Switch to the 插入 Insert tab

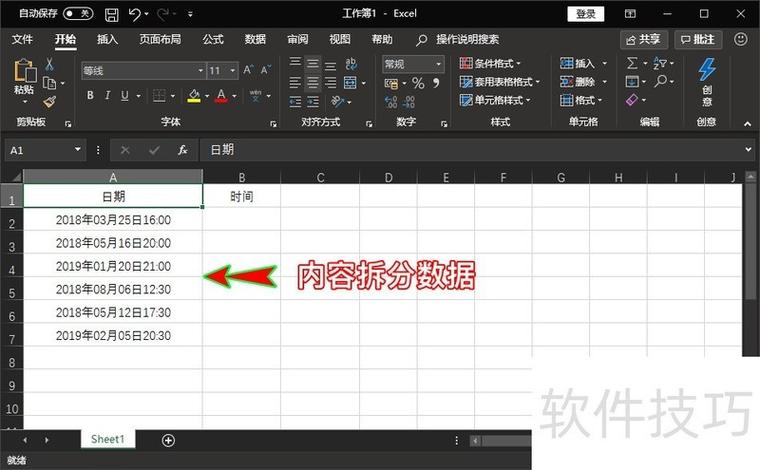[108, 39]
